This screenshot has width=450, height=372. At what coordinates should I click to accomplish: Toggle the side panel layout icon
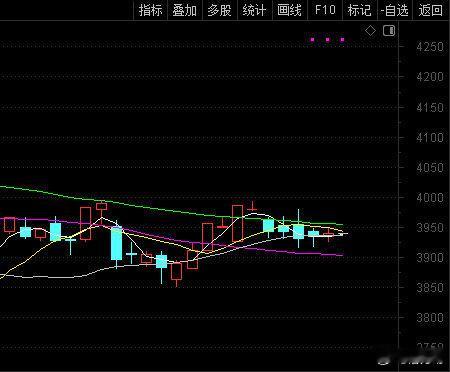[389, 31]
